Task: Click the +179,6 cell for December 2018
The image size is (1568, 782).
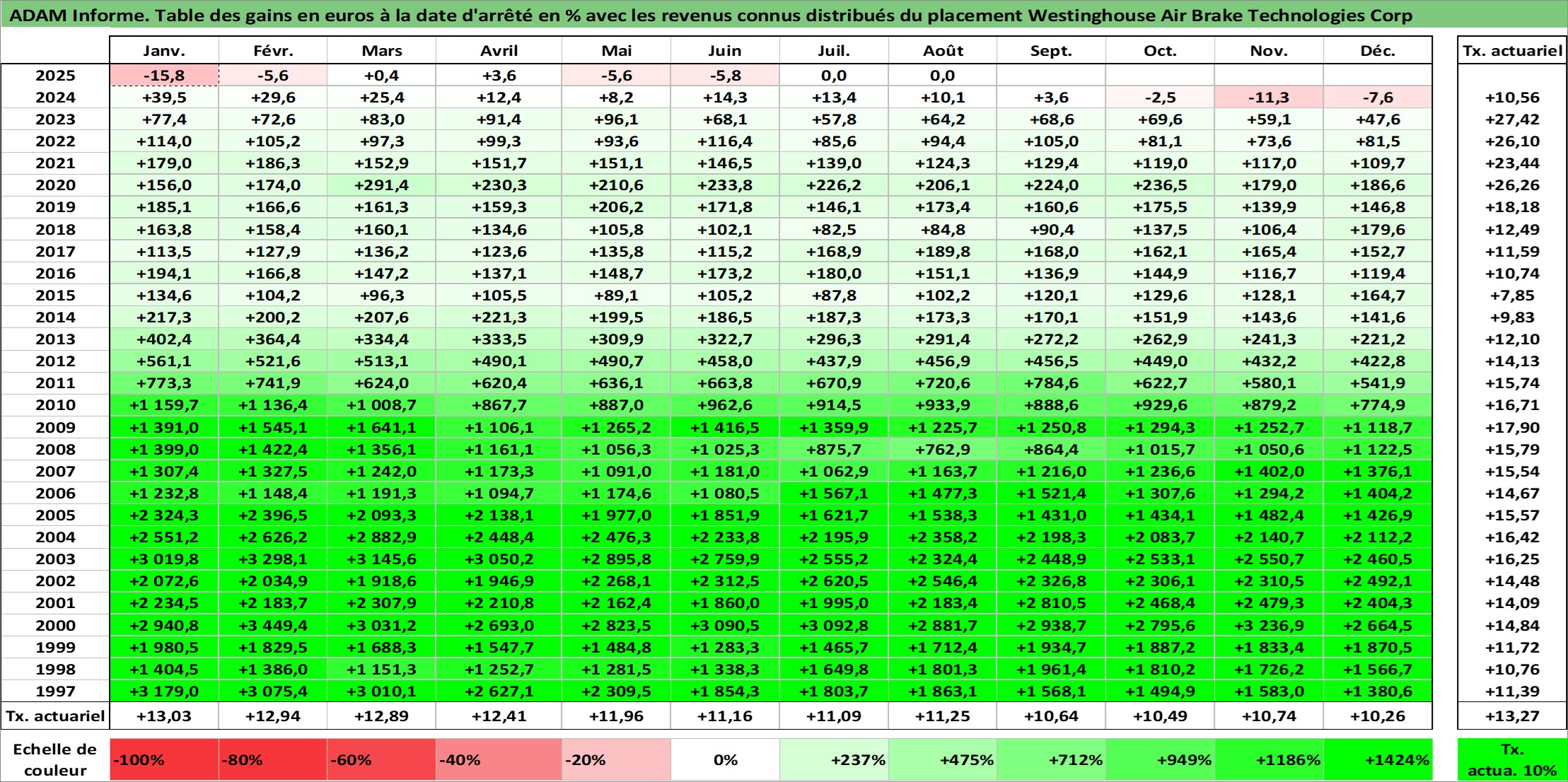Action: click(1378, 230)
